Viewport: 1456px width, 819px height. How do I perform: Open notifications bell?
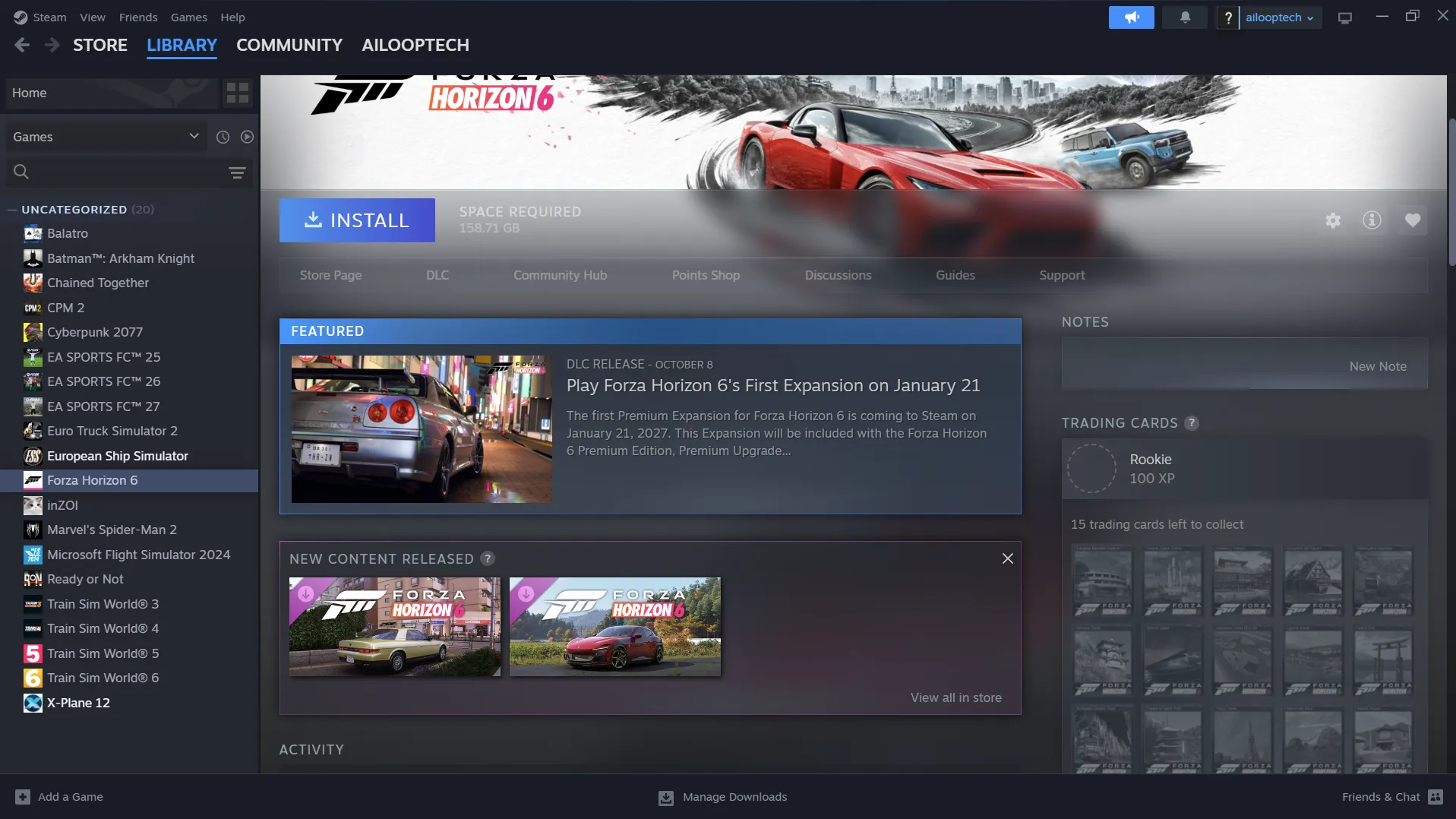(1185, 17)
